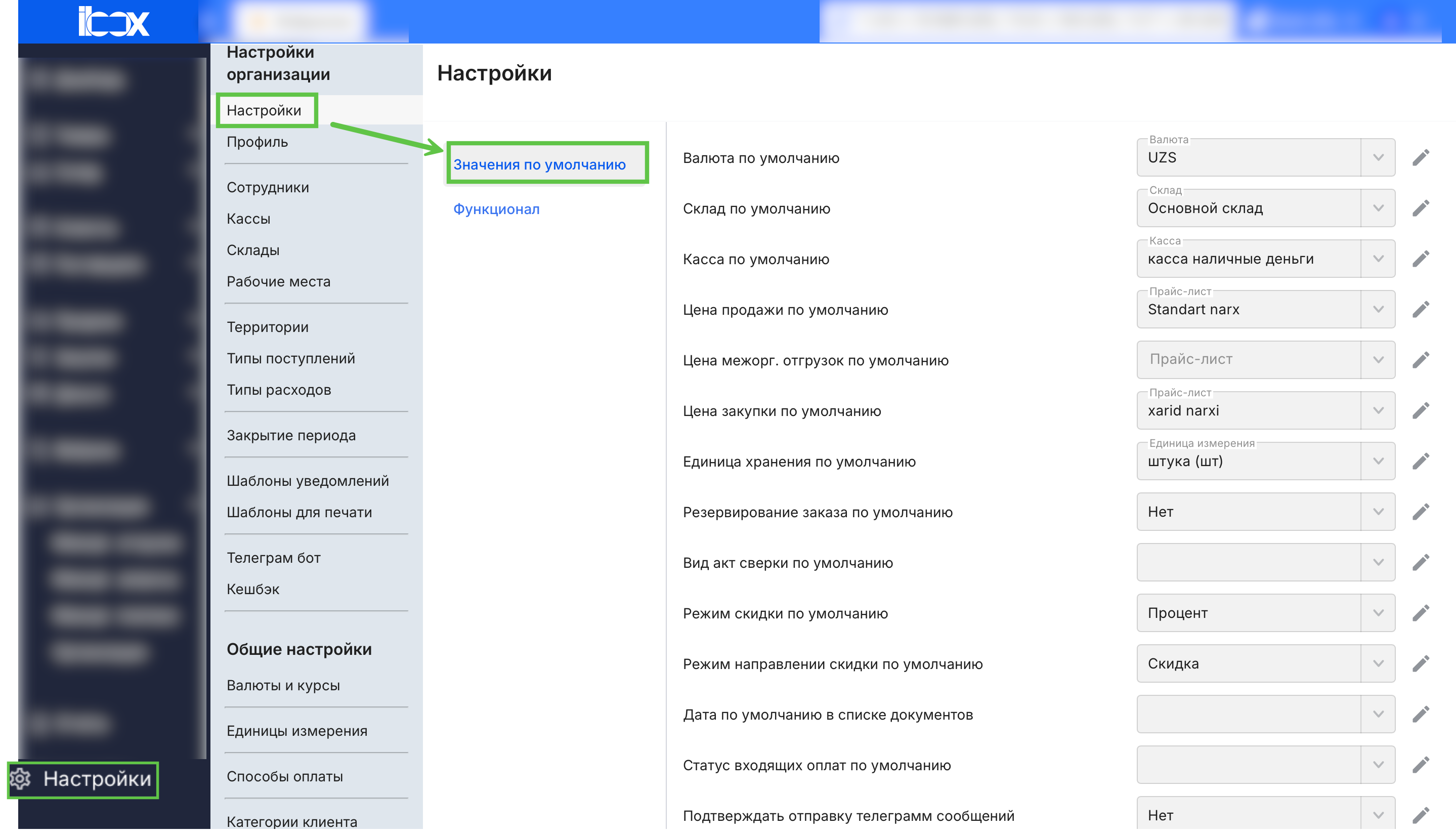Click the edit pencil next to Валюта UZS
This screenshot has width=1456, height=833.
1422,157
